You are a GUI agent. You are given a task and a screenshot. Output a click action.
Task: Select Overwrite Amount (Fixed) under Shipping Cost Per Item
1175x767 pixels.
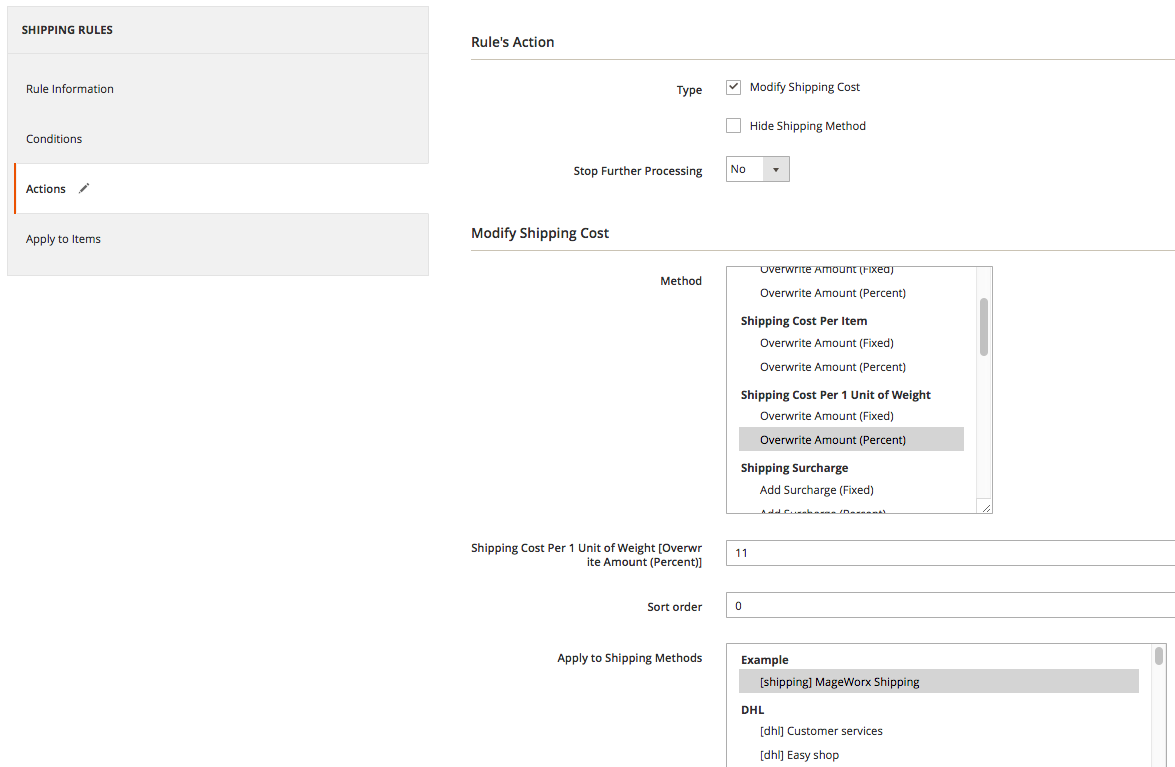[x=826, y=343]
